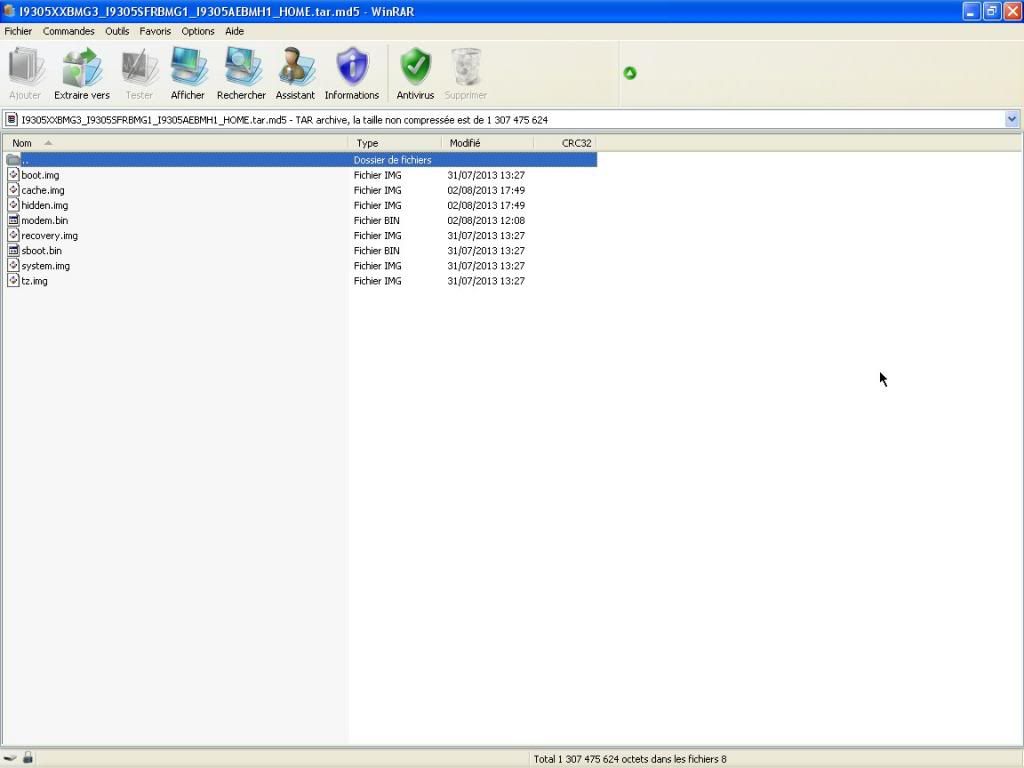Screen dimensions: 1024x768
Task: Minimize the WinRAR window
Action: [x=971, y=11]
